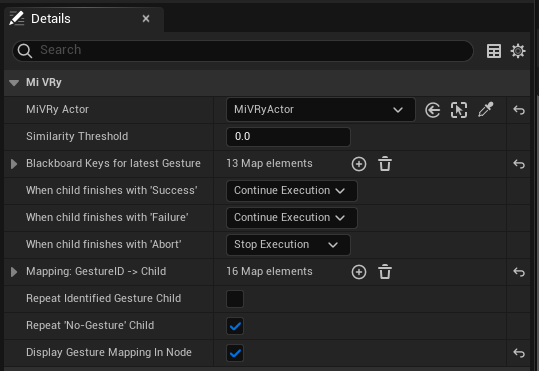Add element to GestureID -> Child mapping
Image resolution: width=539 pixels, height=371 pixels.
(x=359, y=272)
